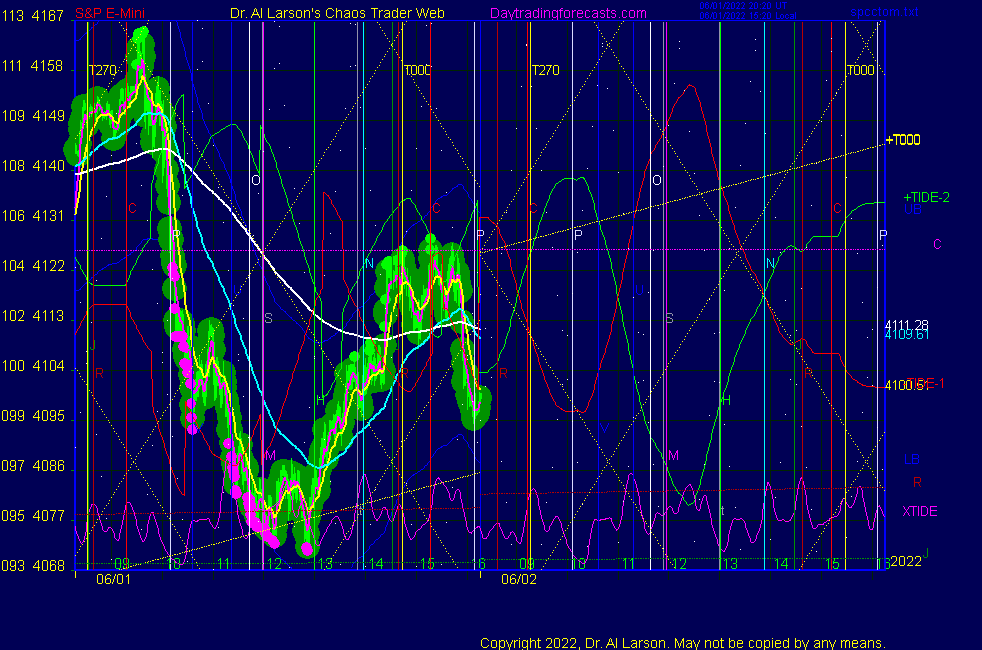This screenshot has width=982, height=650.
Task: Select the magenta XTIDE legend label
Action: (x=920, y=511)
